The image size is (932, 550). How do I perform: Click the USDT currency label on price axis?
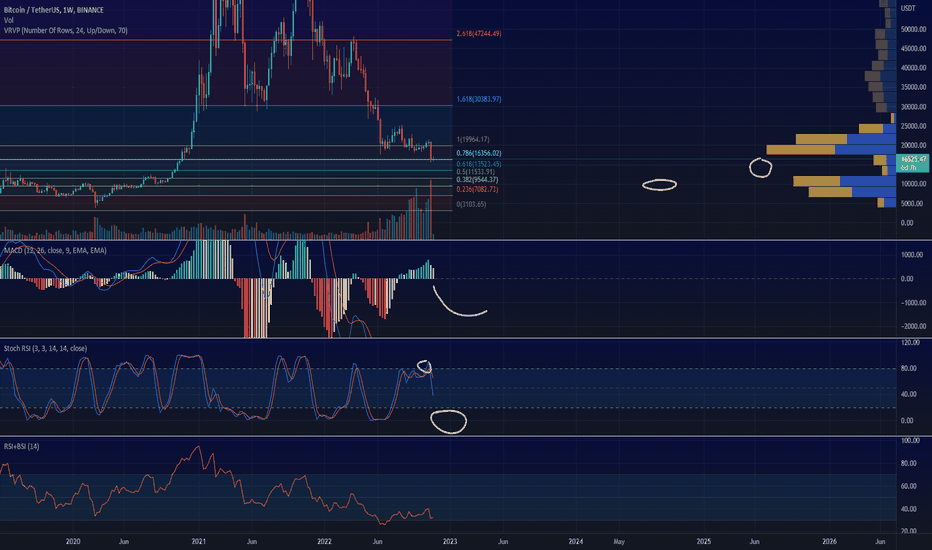(x=908, y=8)
